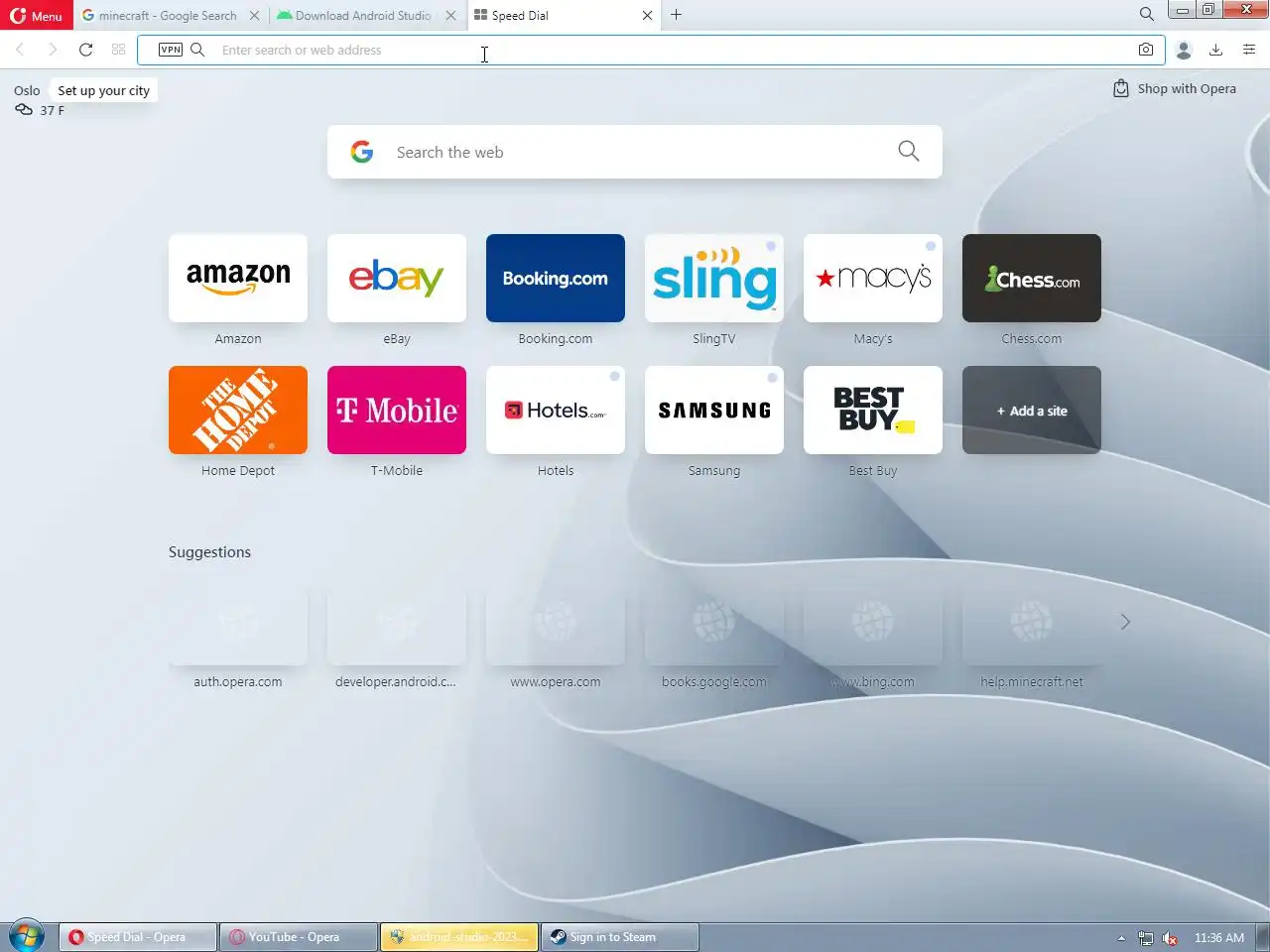Open the snapshot camera icon
The image size is (1270, 952).
(1146, 50)
